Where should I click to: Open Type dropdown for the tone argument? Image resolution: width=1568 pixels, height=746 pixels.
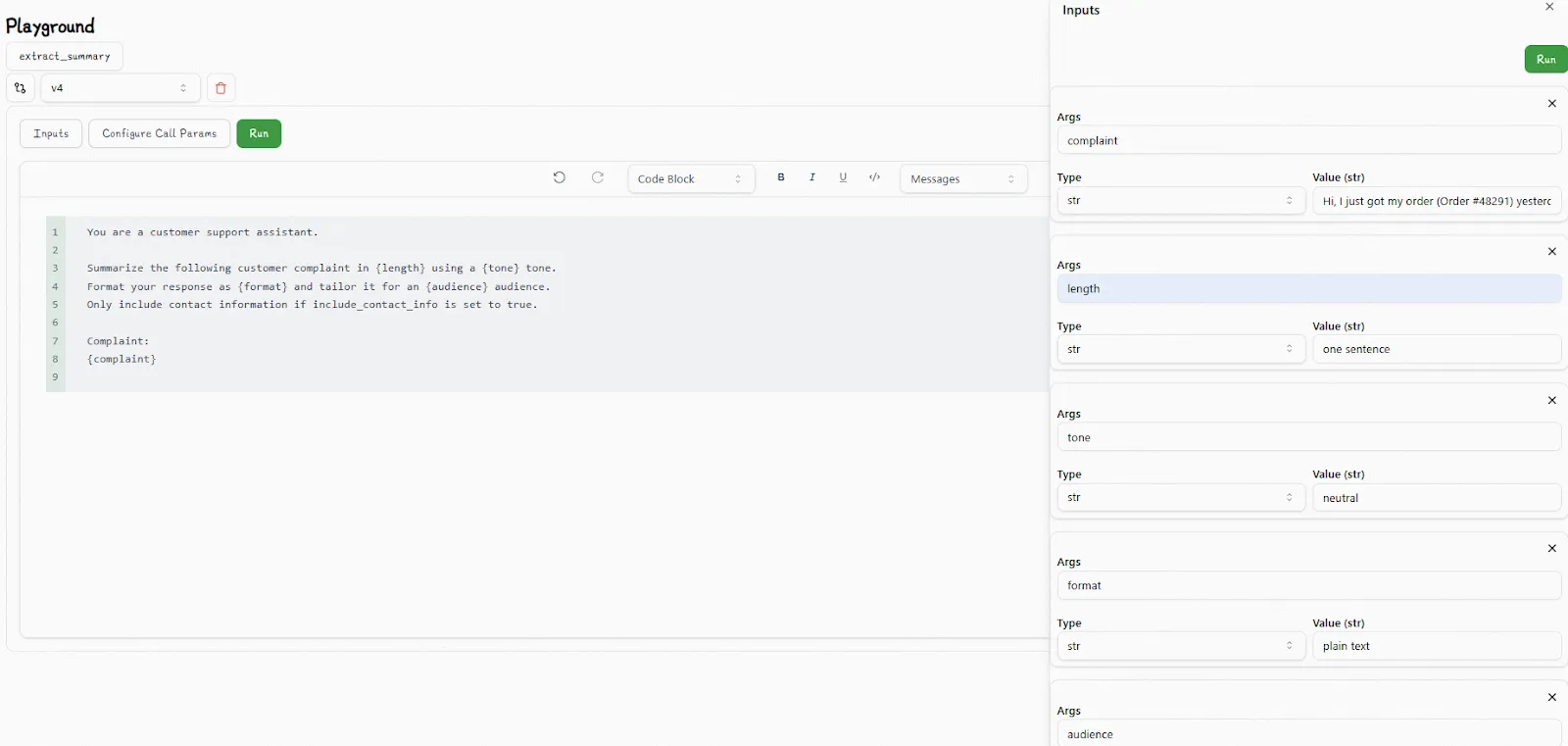tap(1180, 498)
